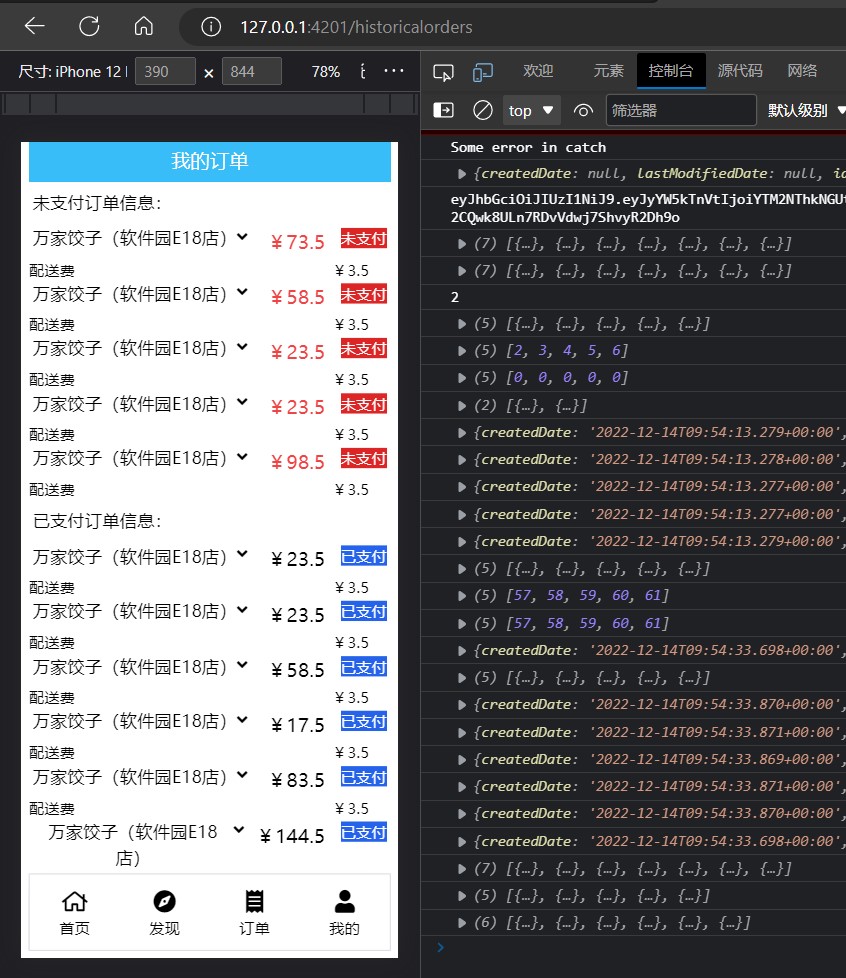Open device selector 尺寸: iPhone 12
846x978 pixels.
(72, 72)
